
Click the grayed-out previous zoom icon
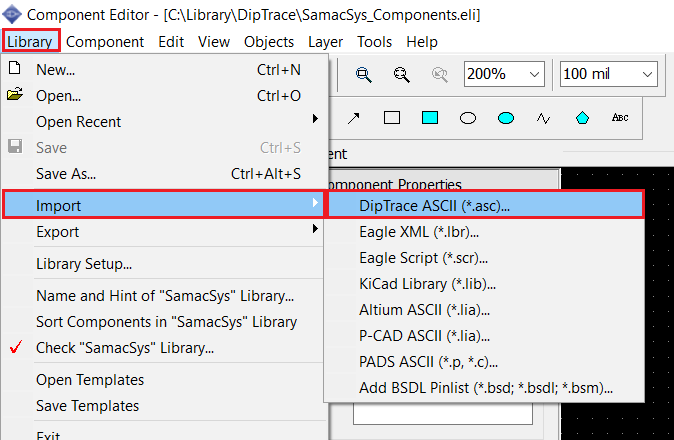point(439,74)
